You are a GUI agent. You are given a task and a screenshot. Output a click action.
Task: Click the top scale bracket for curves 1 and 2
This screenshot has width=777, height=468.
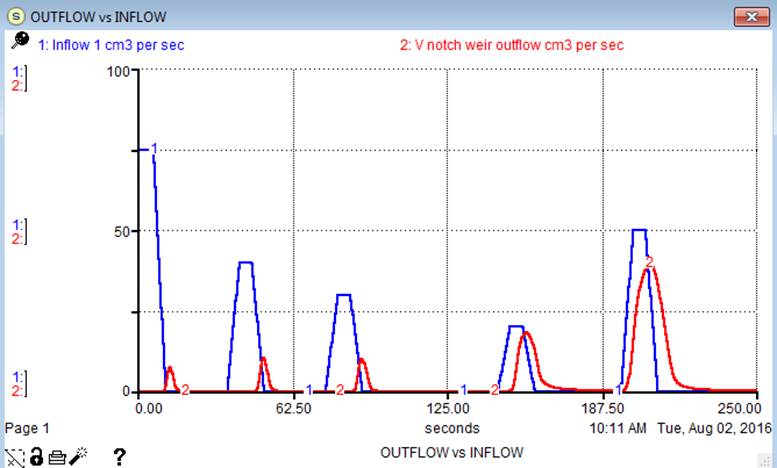[18, 77]
